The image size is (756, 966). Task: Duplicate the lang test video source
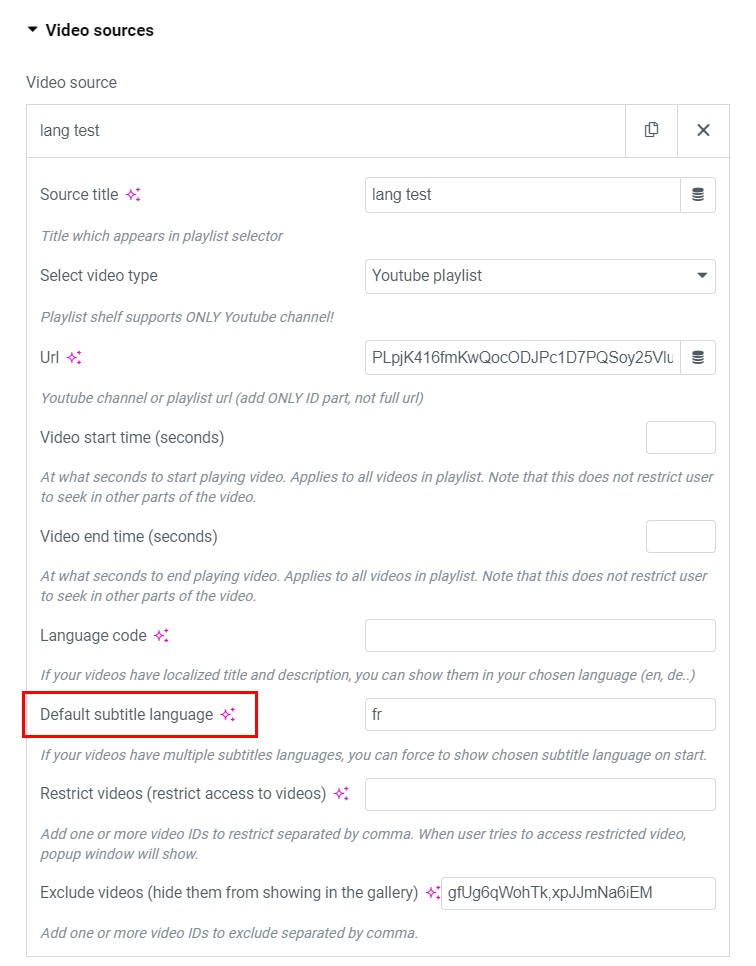coord(652,130)
